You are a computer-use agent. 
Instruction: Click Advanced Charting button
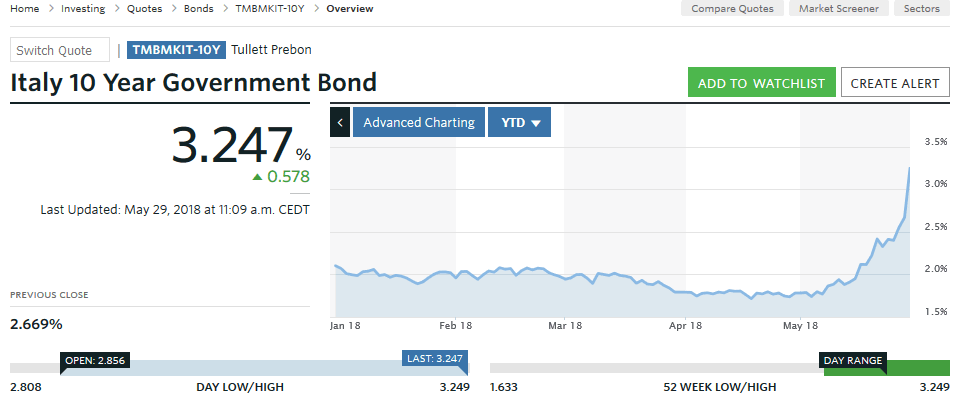click(419, 122)
